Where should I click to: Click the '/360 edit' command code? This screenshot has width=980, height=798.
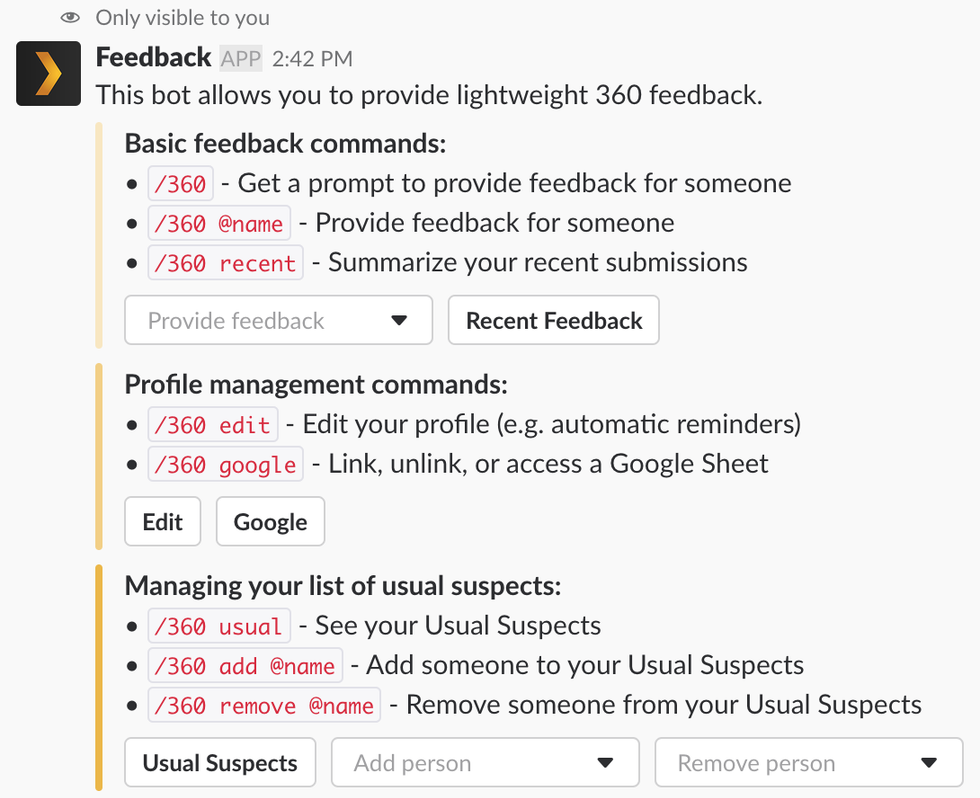pyautogui.click(x=212, y=425)
